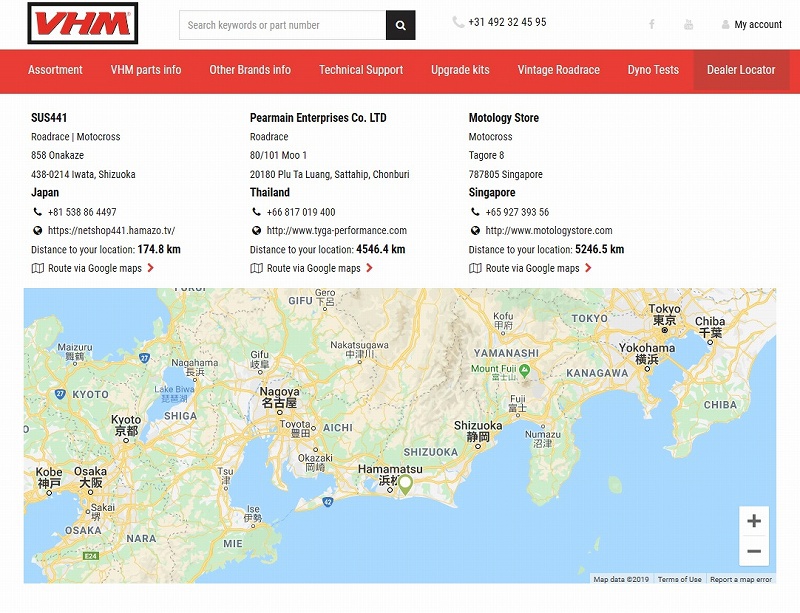Image resolution: width=800 pixels, height=613 pixels.
Task: Open My account link
Action: pos(758,24)
